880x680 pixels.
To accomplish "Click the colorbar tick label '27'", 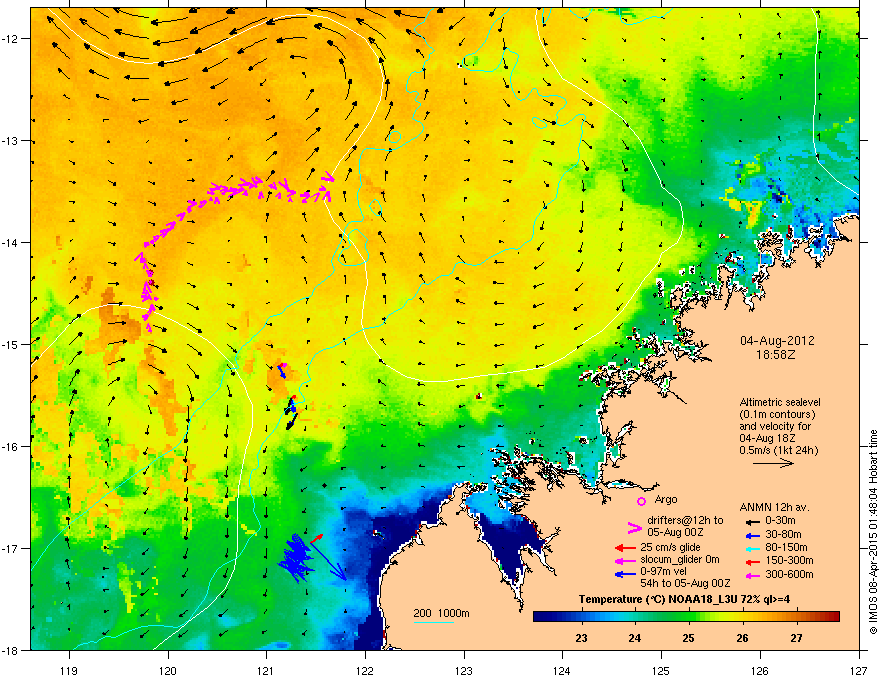I will point(796,638).
